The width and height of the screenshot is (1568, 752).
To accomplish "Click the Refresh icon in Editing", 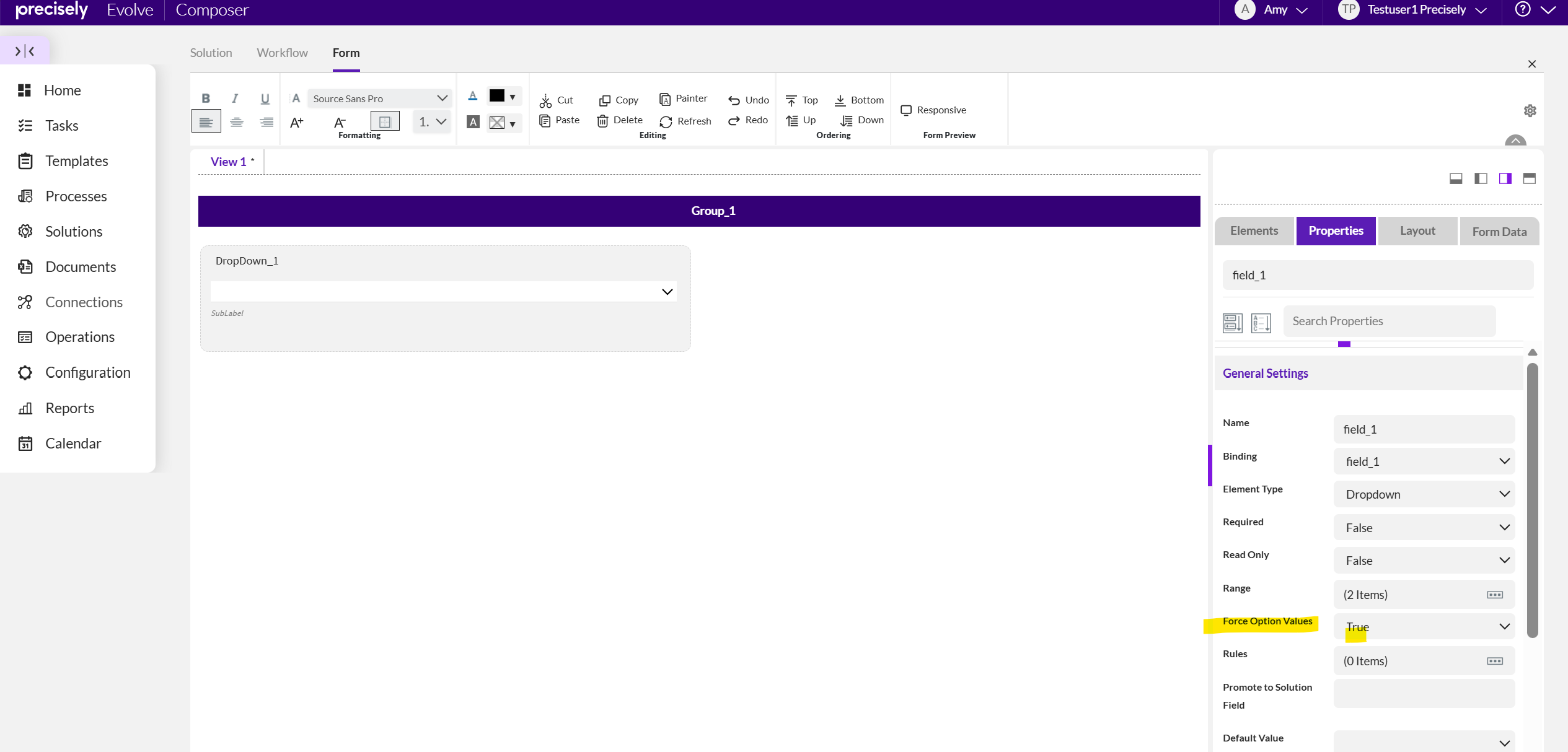I will 666,121.
